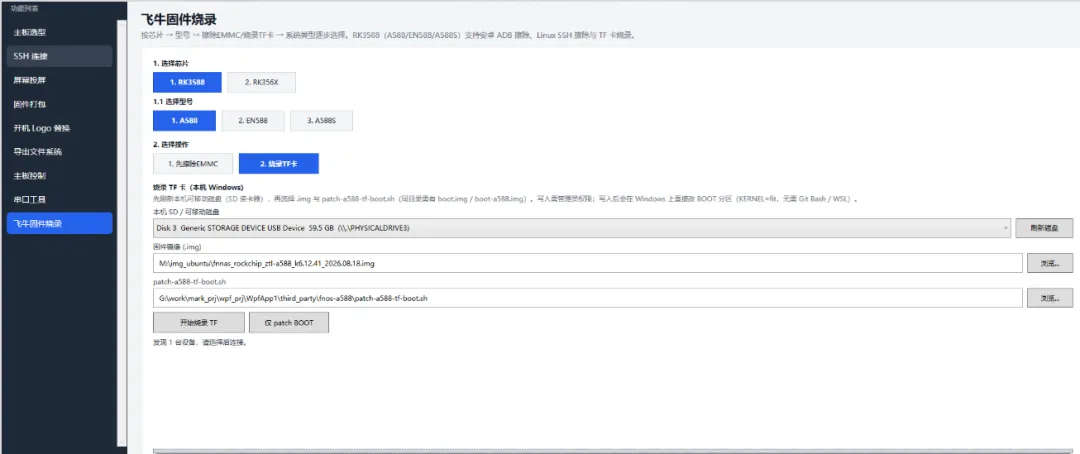Viewport: 1080px width, 454px height.
Task: Open the Disk 3 STORAGE DEVICE combo box
Action: click(x=582, y=228)
